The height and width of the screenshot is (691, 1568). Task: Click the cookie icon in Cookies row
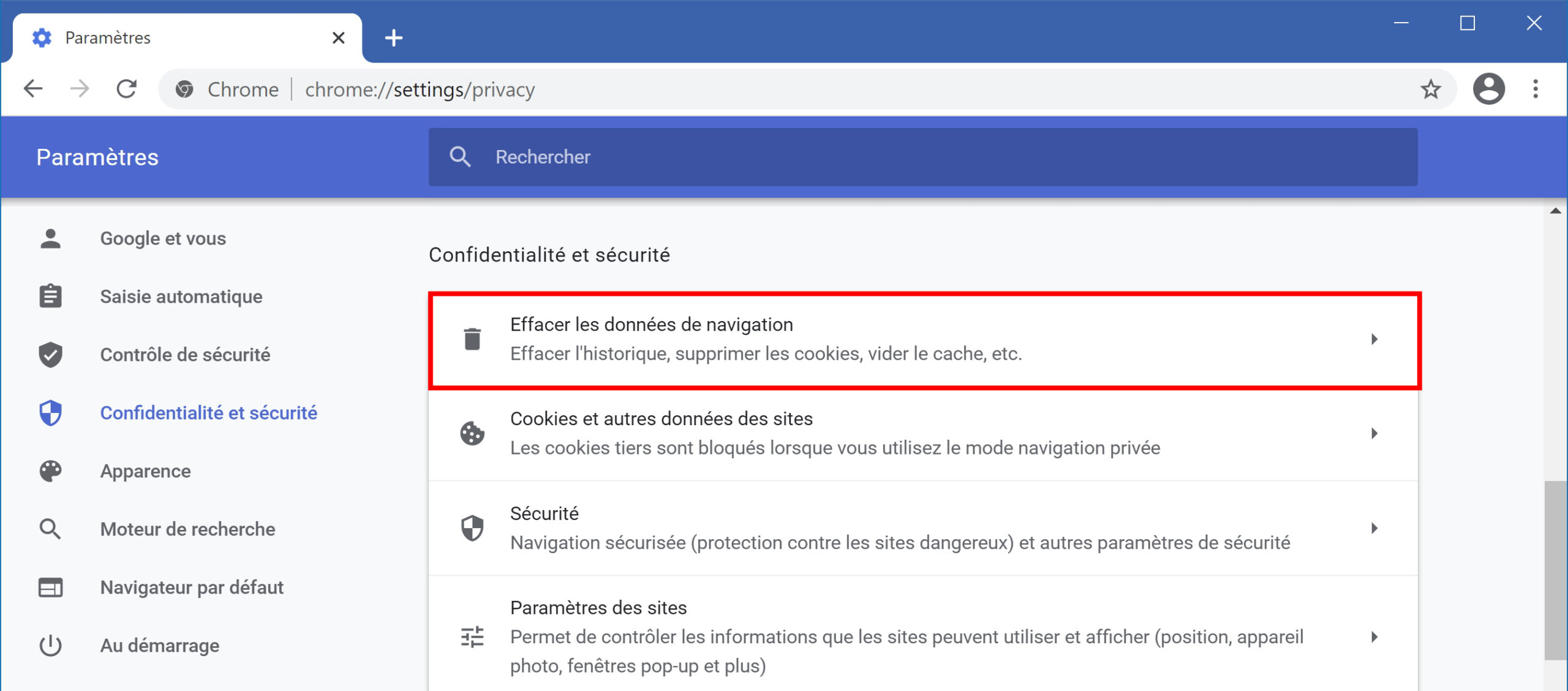[472, 433]
